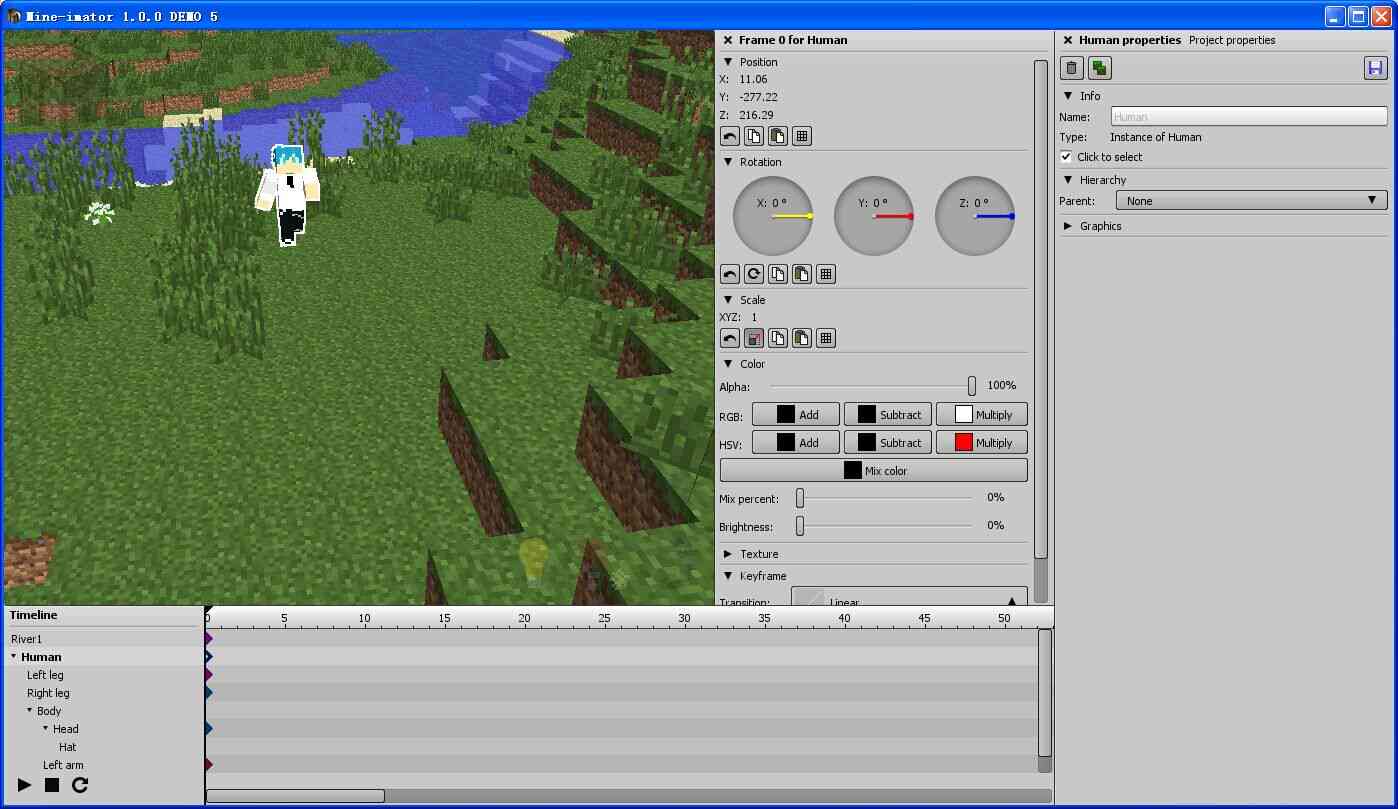Copy rotation values in Rotation section
The width and height of the screenshot is (1398, 809).
tap(778, 274)
